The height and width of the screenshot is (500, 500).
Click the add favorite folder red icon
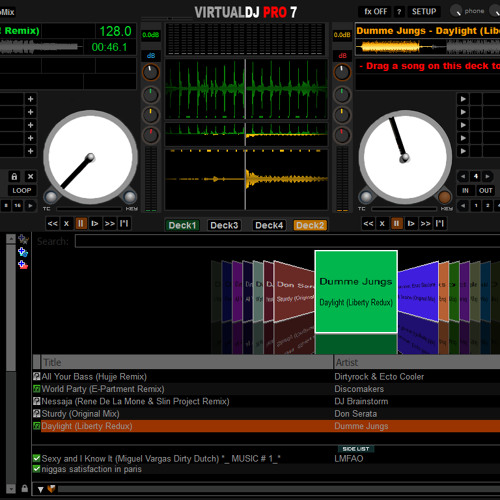[x=23, y=265]
